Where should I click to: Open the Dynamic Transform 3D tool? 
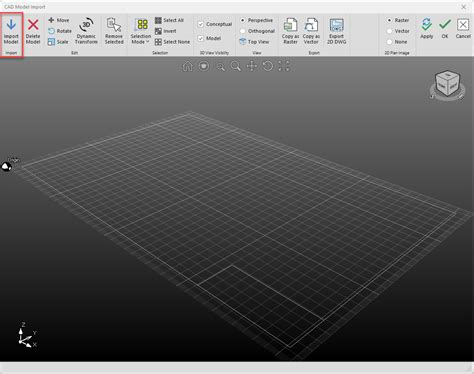pos(86,31)
